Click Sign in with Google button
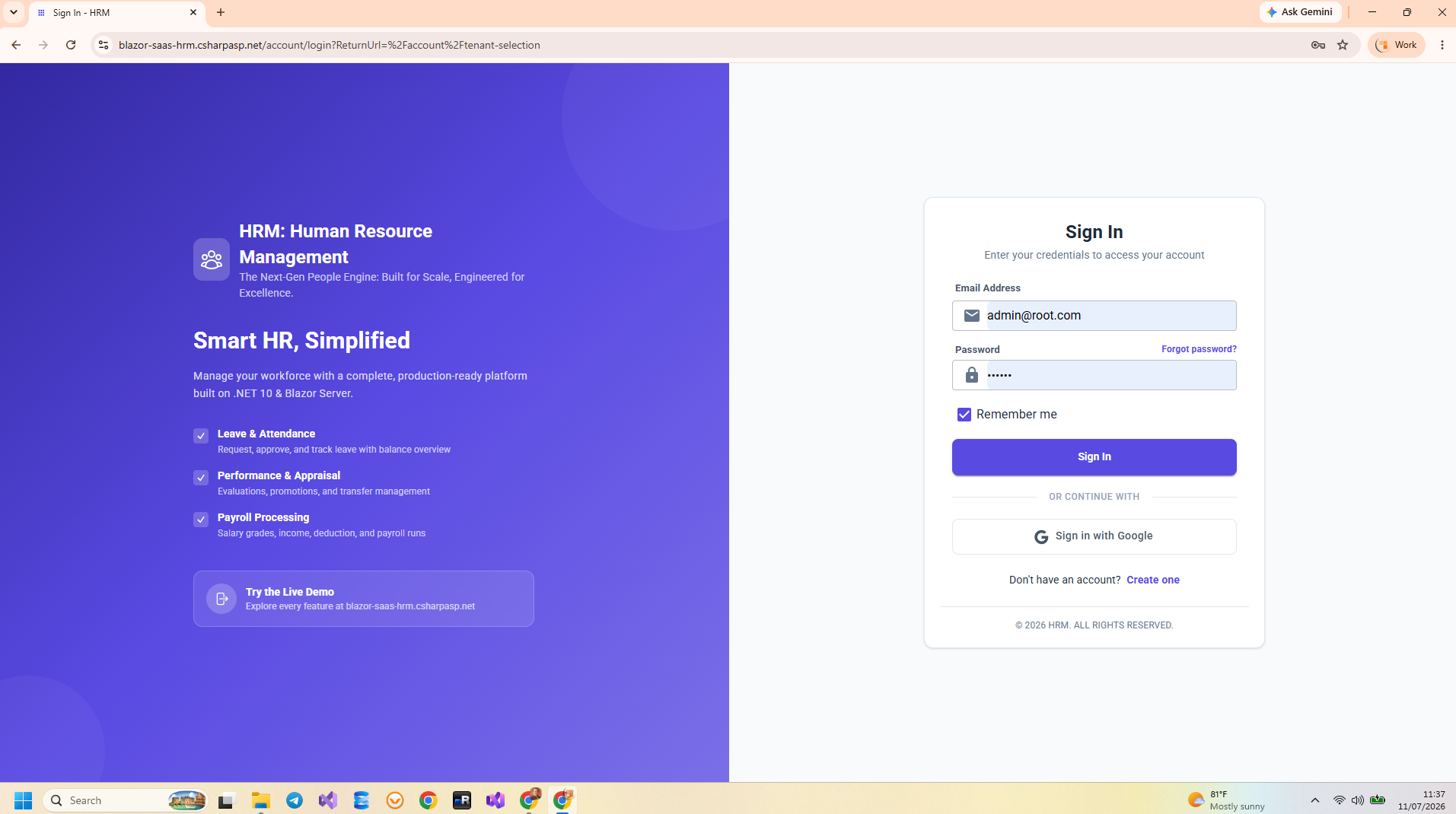This screenshot has width=1456, height=814. [x=1094, y=536]
